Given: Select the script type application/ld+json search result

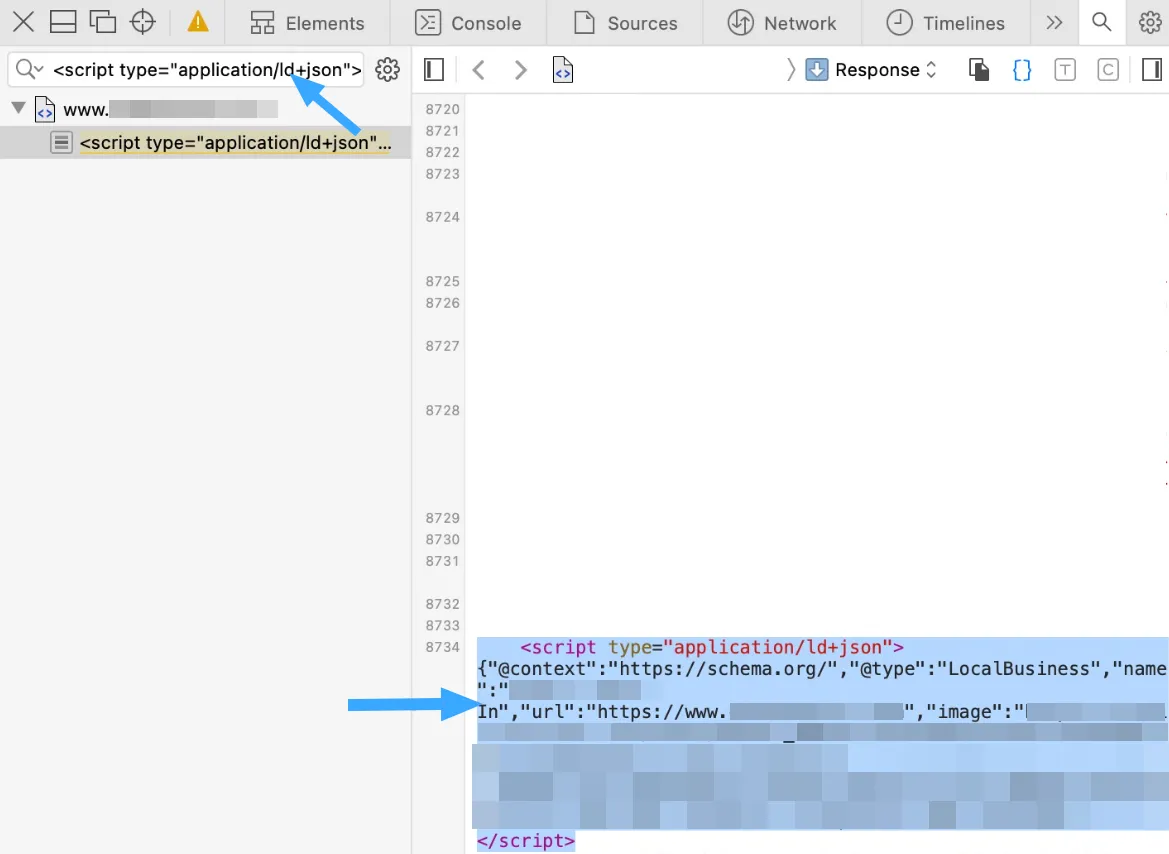Looking at the screenshot, I should (x=205, y=142).
